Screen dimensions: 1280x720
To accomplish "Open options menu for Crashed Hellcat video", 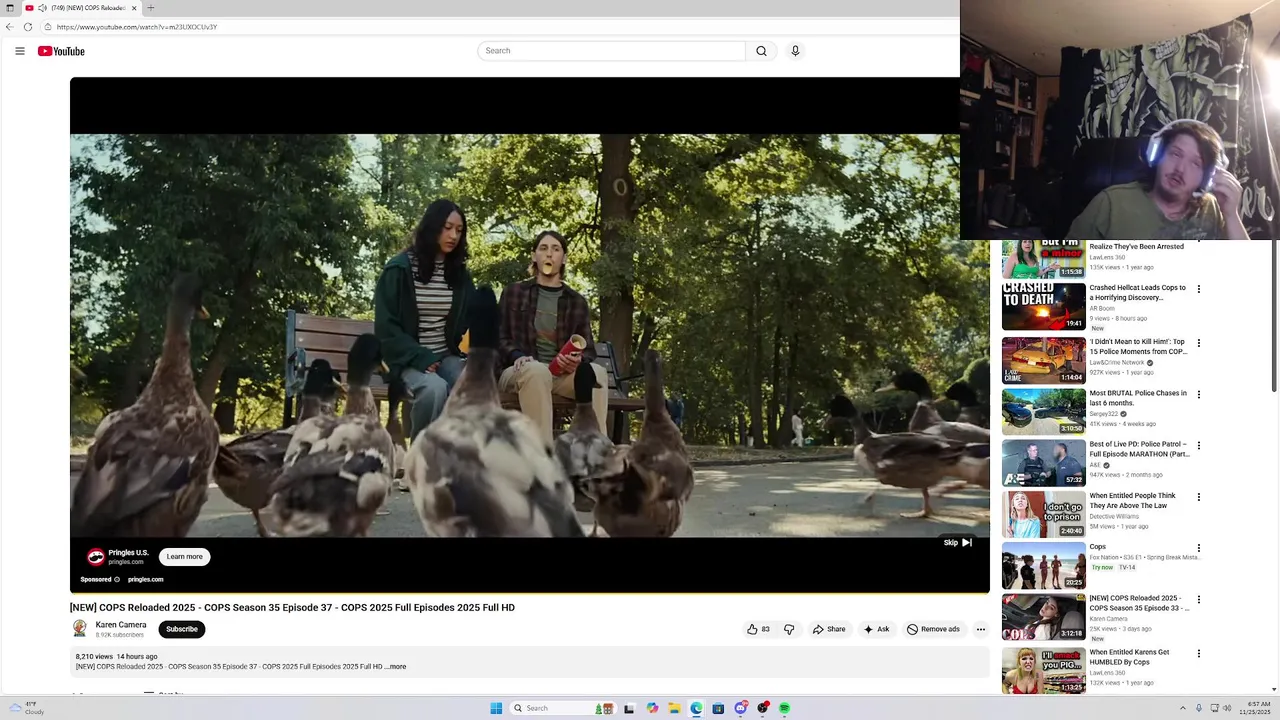I will [1199, 290].
